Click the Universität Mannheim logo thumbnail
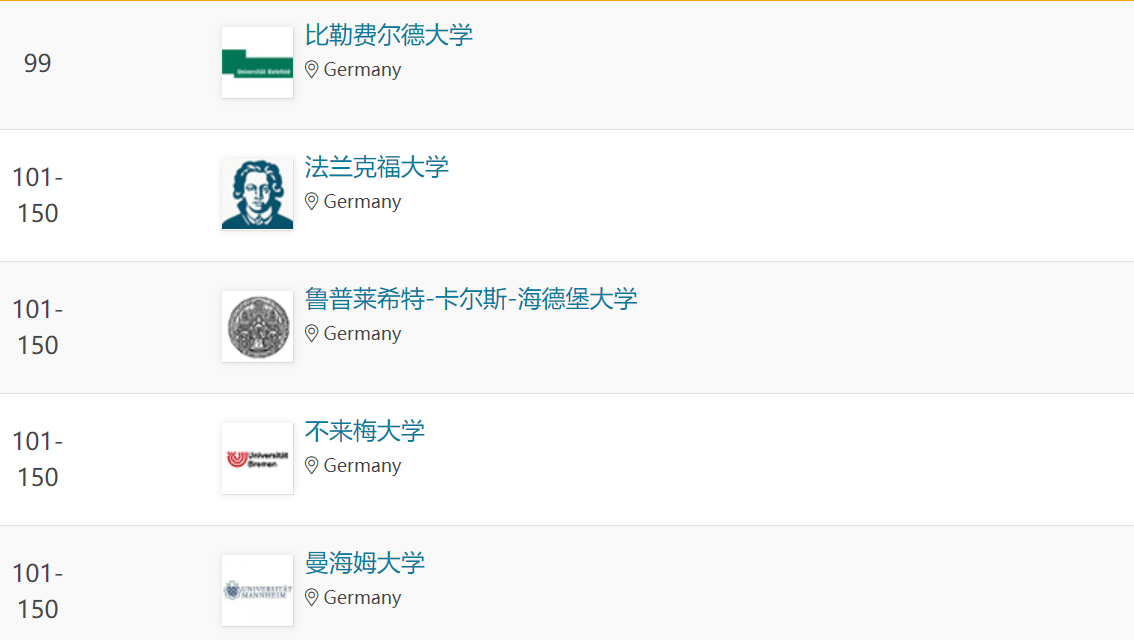This screenshot has height=640, width=1134. click(x=257, y=590)
